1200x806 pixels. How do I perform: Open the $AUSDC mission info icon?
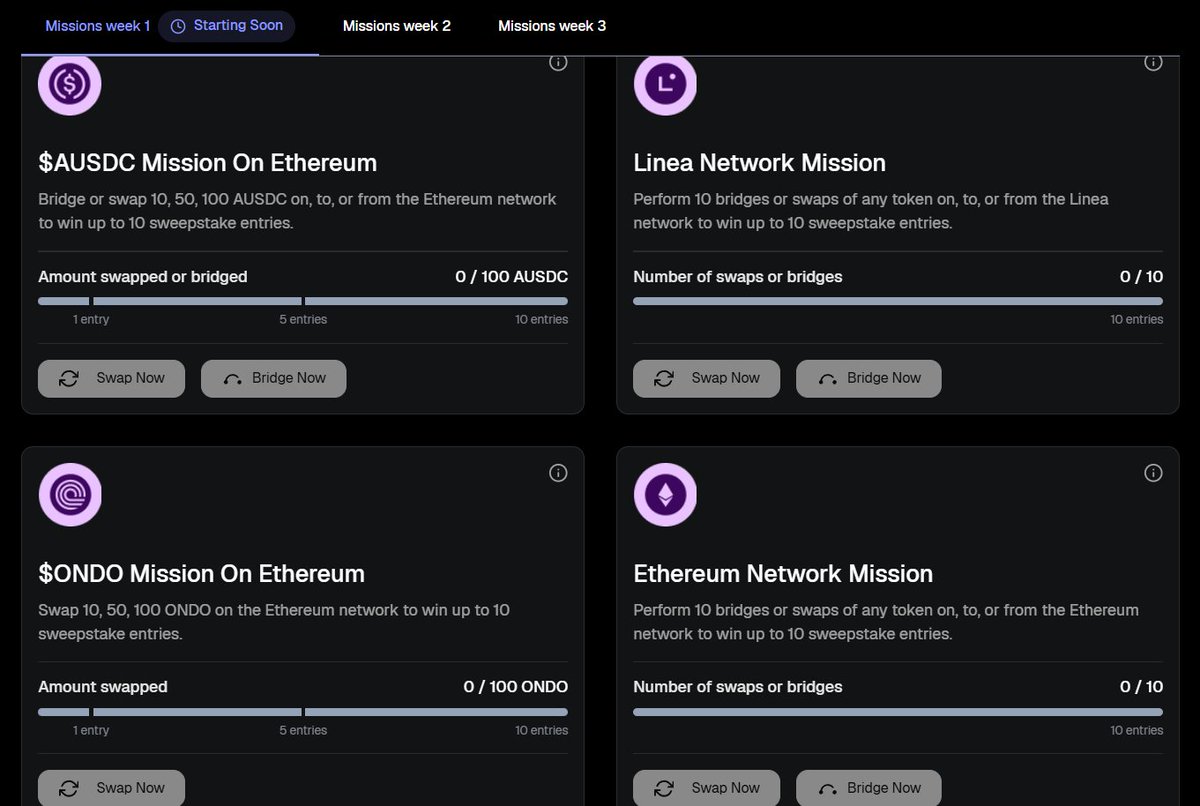point(558,62)
